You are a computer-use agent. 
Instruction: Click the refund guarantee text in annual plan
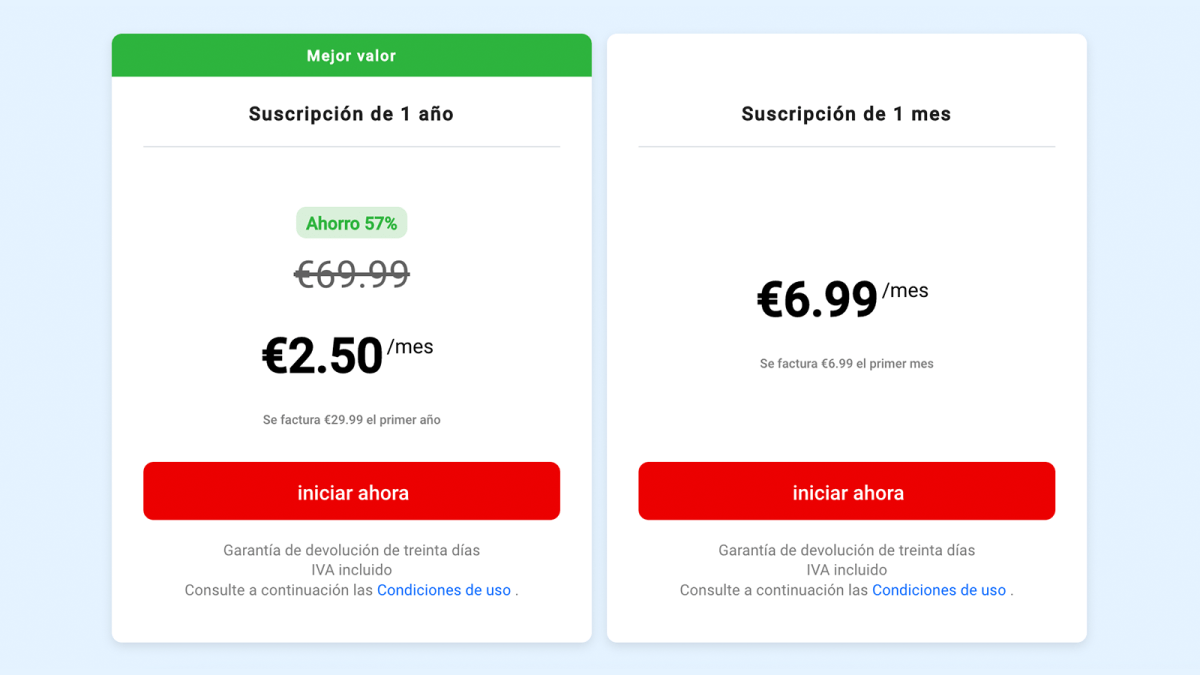click(351, 550)
